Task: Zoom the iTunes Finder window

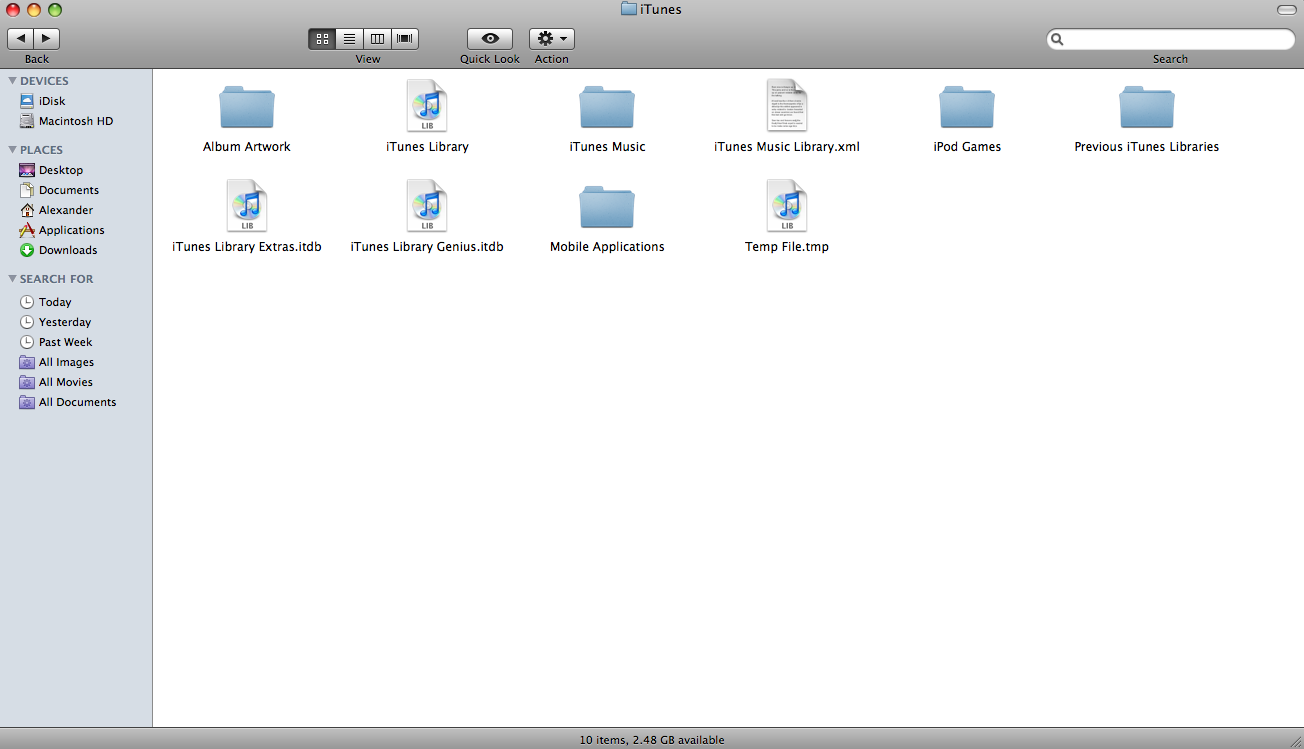Action: pyautogui.click(x=55, y=9)
